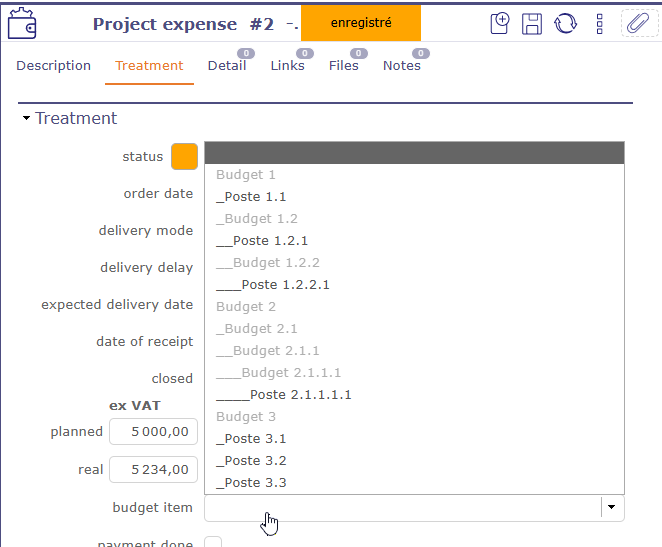Go to the Links tab
This screenshot has height=547, width=662.
coord(287,66)
